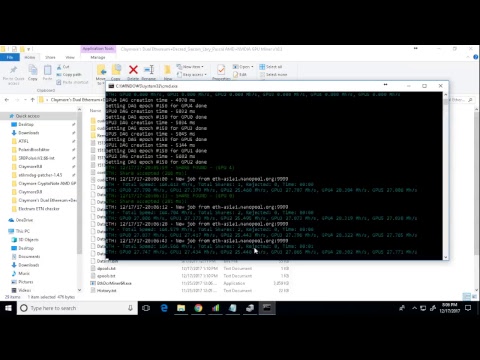Click the microphone icon in search box

pyautogui.click(x=130, y=308)
